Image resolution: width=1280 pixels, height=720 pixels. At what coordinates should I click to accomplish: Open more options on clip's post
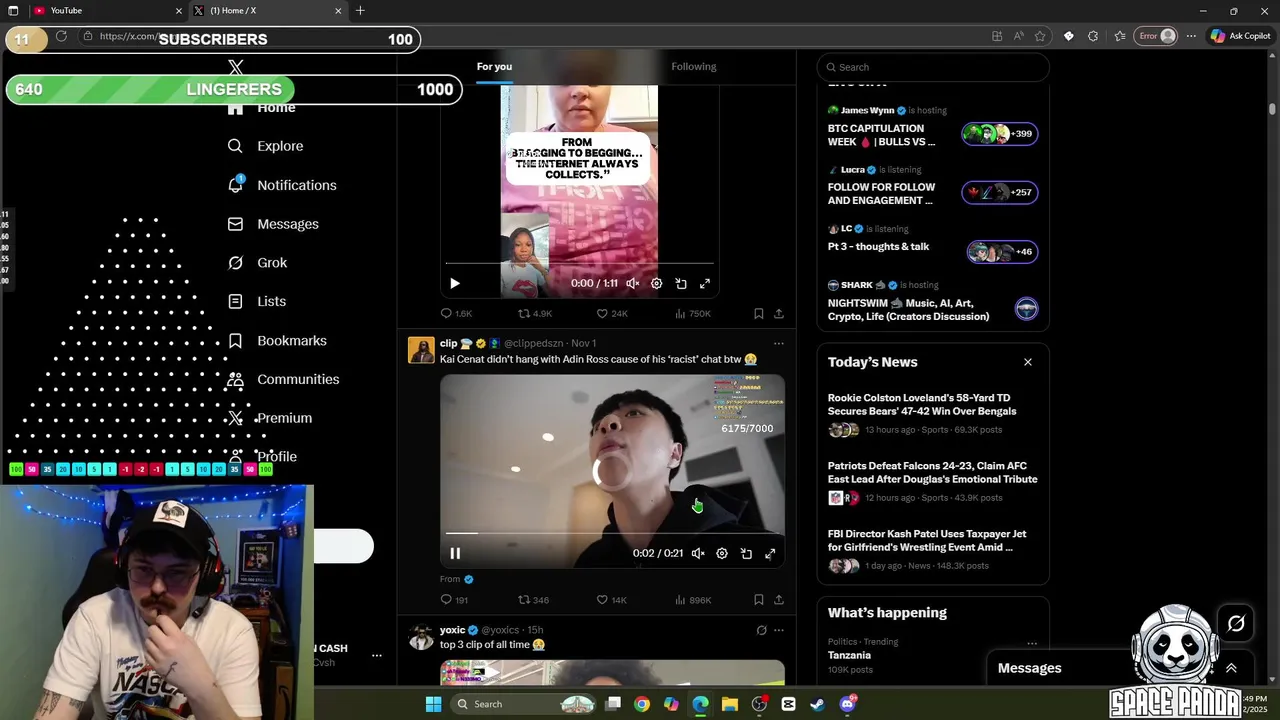(779, 343)
